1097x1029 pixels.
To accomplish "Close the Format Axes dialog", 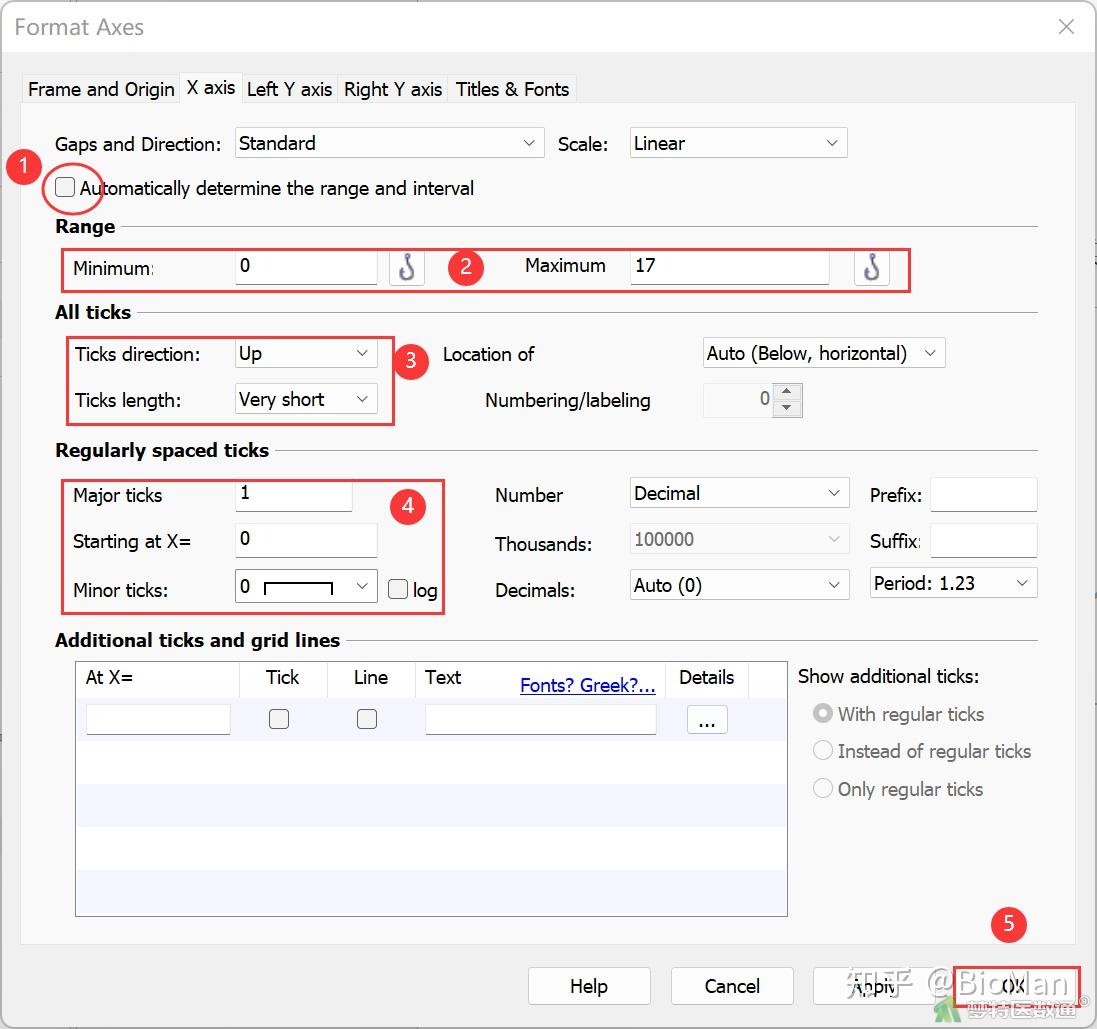I will click(x=1066, y=27).
